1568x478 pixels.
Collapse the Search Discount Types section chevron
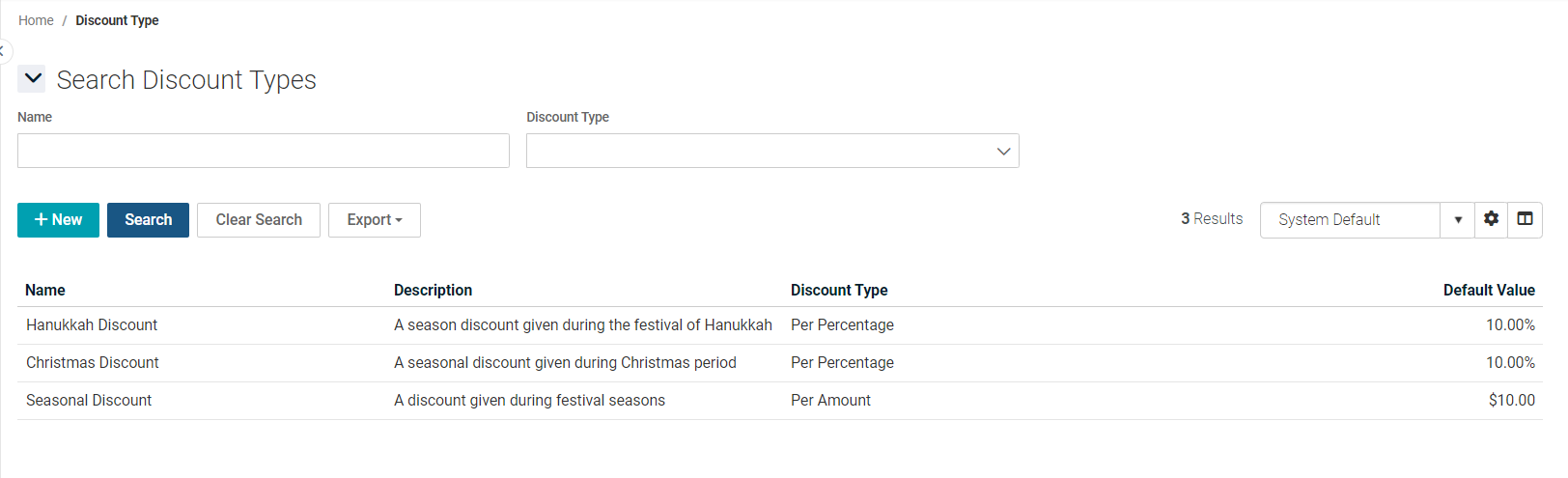(x=33, y=78)
